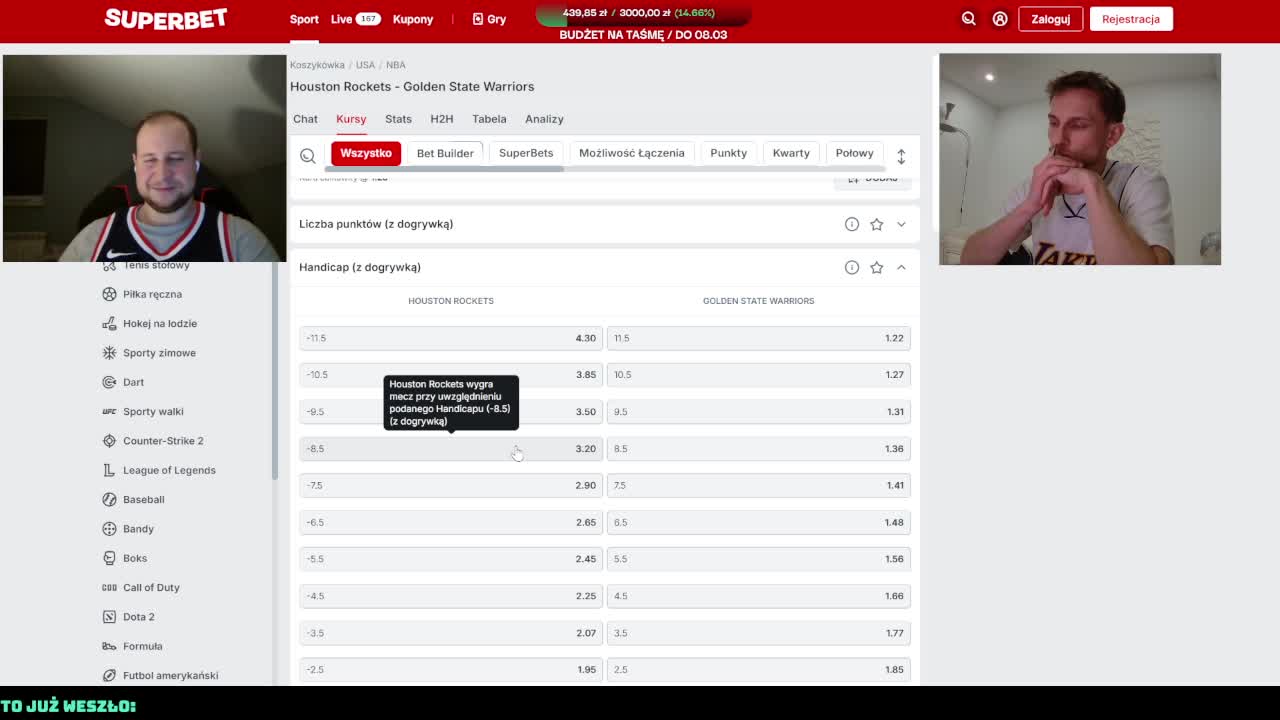The height and width of the screenshot is (720, 1280).
Task: Select Hokej na lodzie icon
Action: pos(109,323)
